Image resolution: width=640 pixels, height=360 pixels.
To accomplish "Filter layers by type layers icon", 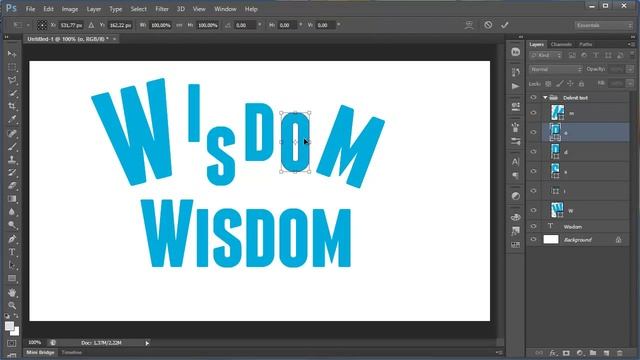I will [596, 56].
